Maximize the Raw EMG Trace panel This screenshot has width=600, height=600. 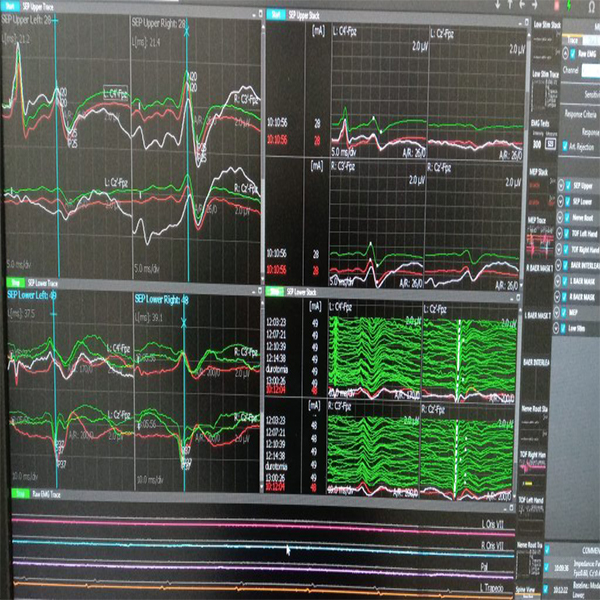pyautogui.click(x=511, y=508)
